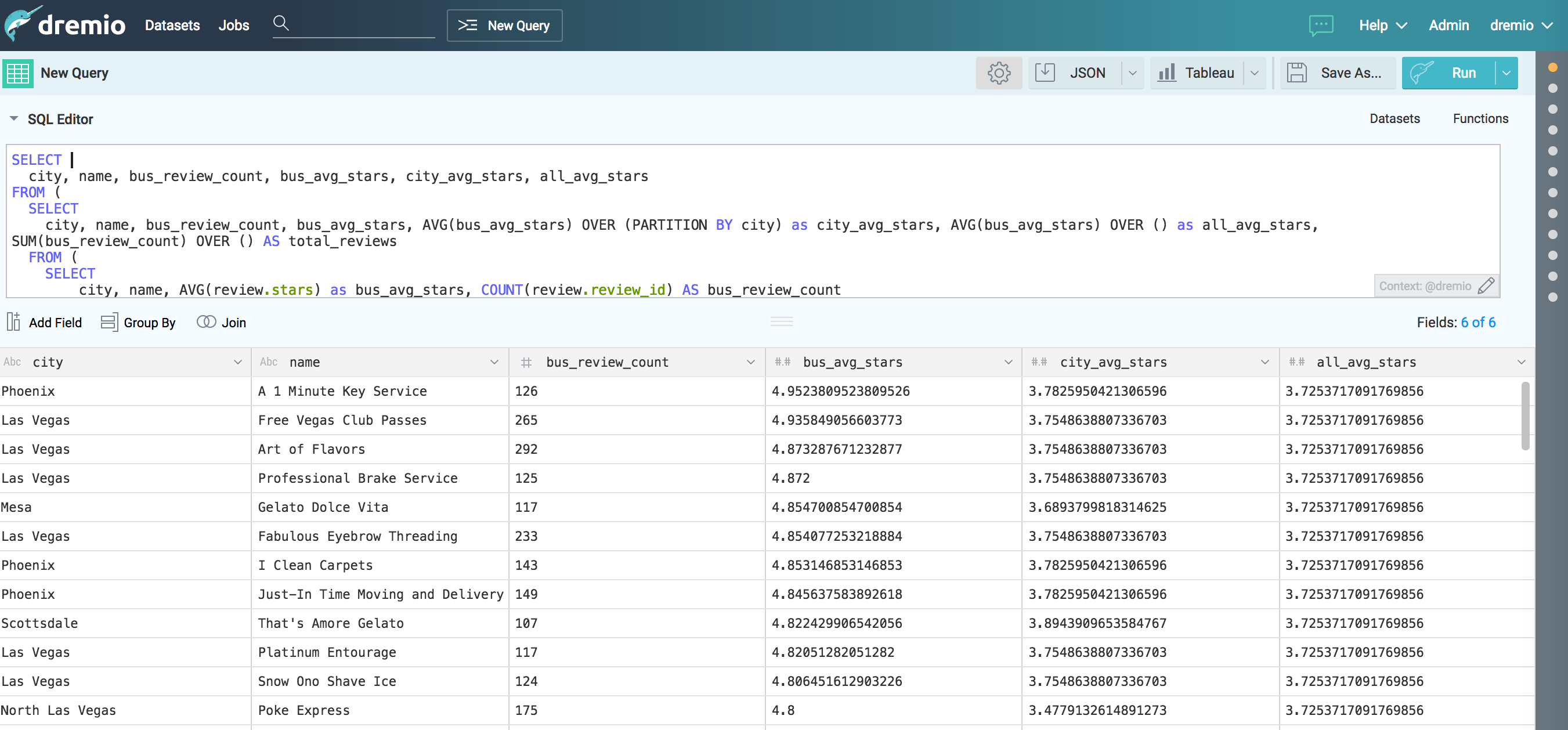
Task: Switch to the Functions panel tab
Action: [x=1480, y=119]
